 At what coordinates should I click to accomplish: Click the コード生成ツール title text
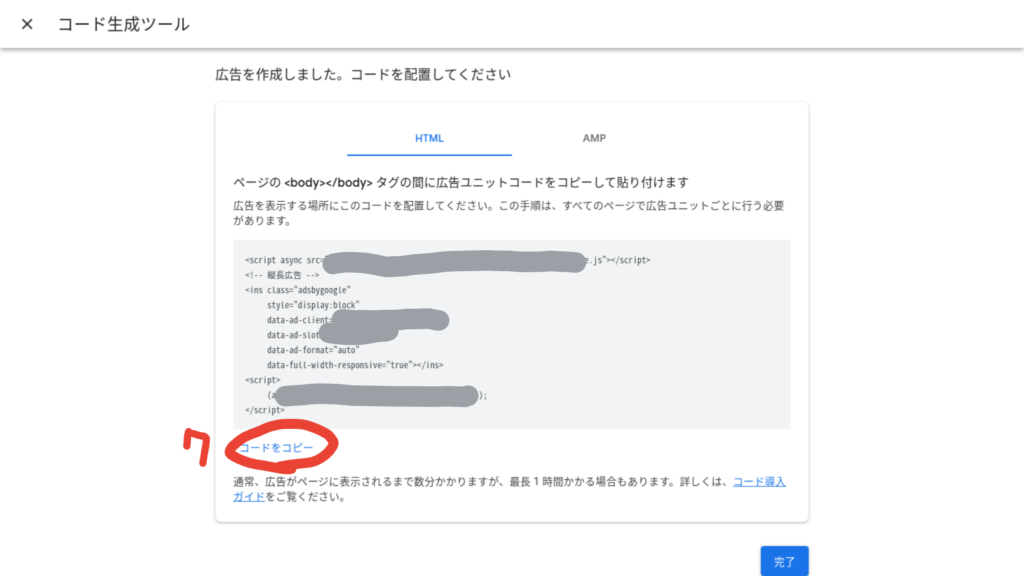[124, 24]
